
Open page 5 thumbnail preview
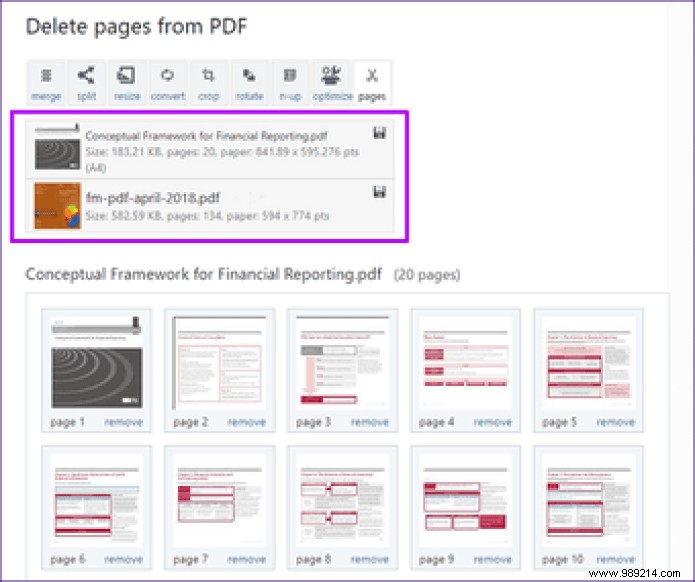pyautogui.click(x=589, y=363)
